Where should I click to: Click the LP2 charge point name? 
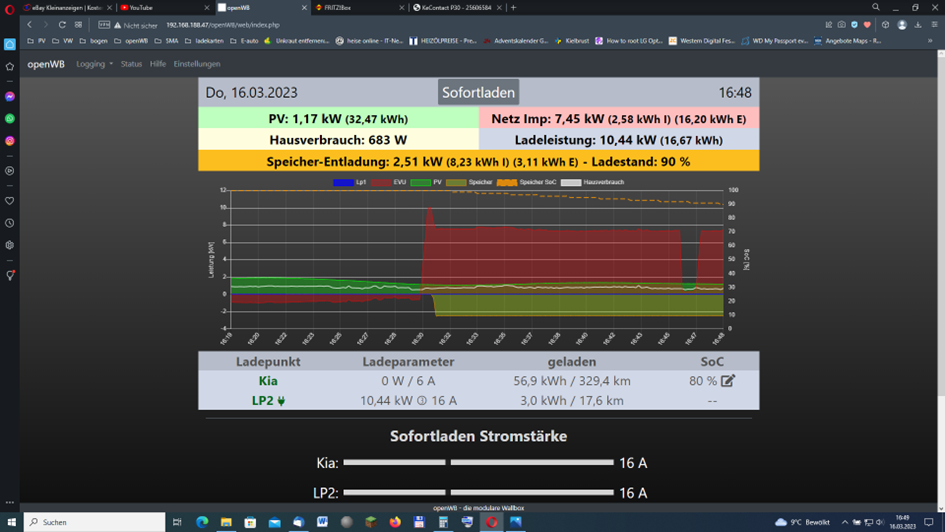click(268, 401)
